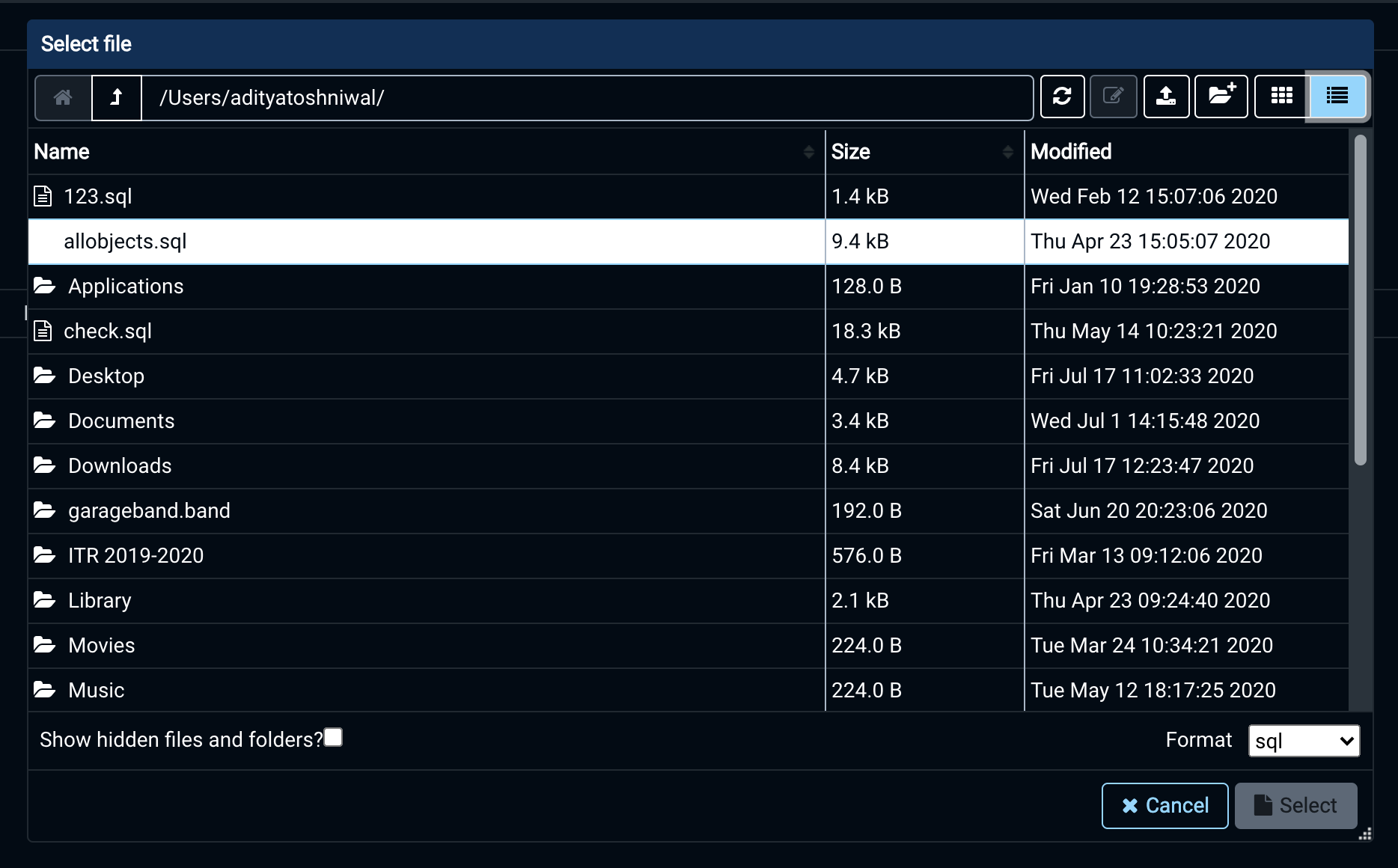Go up one directory level
The width and height of the screenshot is (1398, 868).
tap(116, 97)
